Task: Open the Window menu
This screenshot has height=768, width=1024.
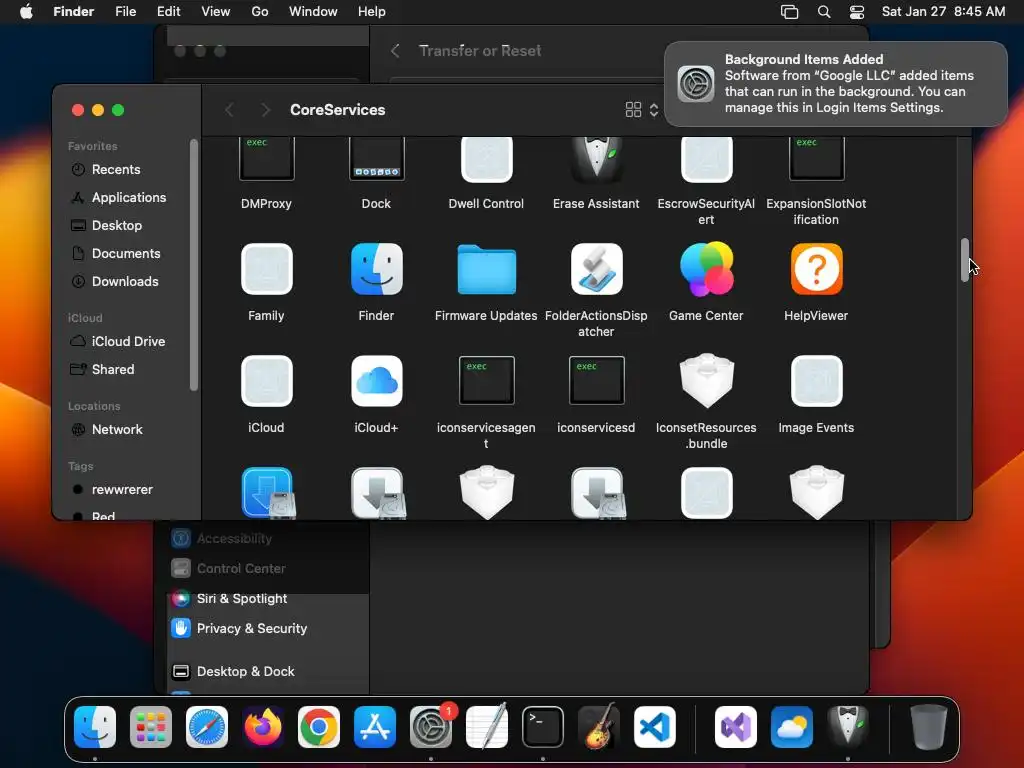Action: click(313, 12)
